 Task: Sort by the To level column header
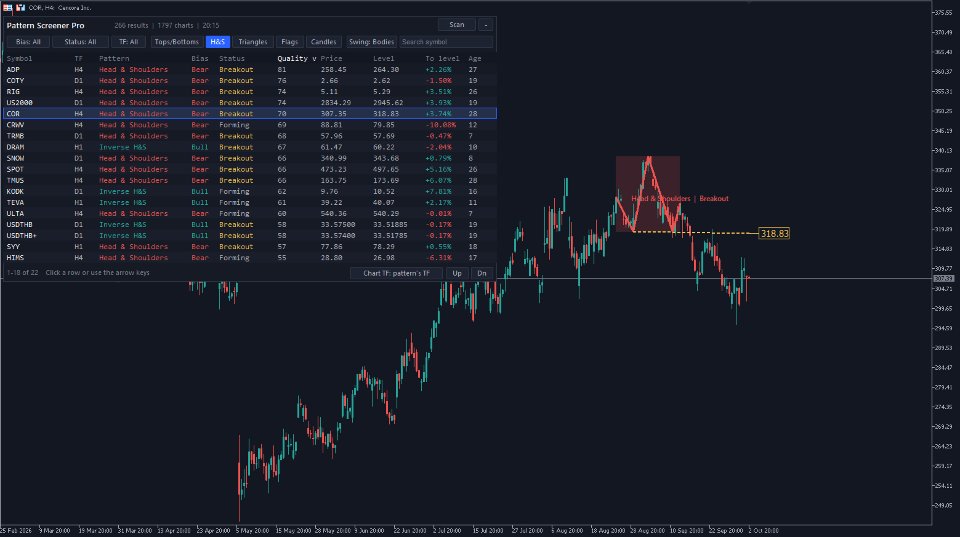click(442, 59)
